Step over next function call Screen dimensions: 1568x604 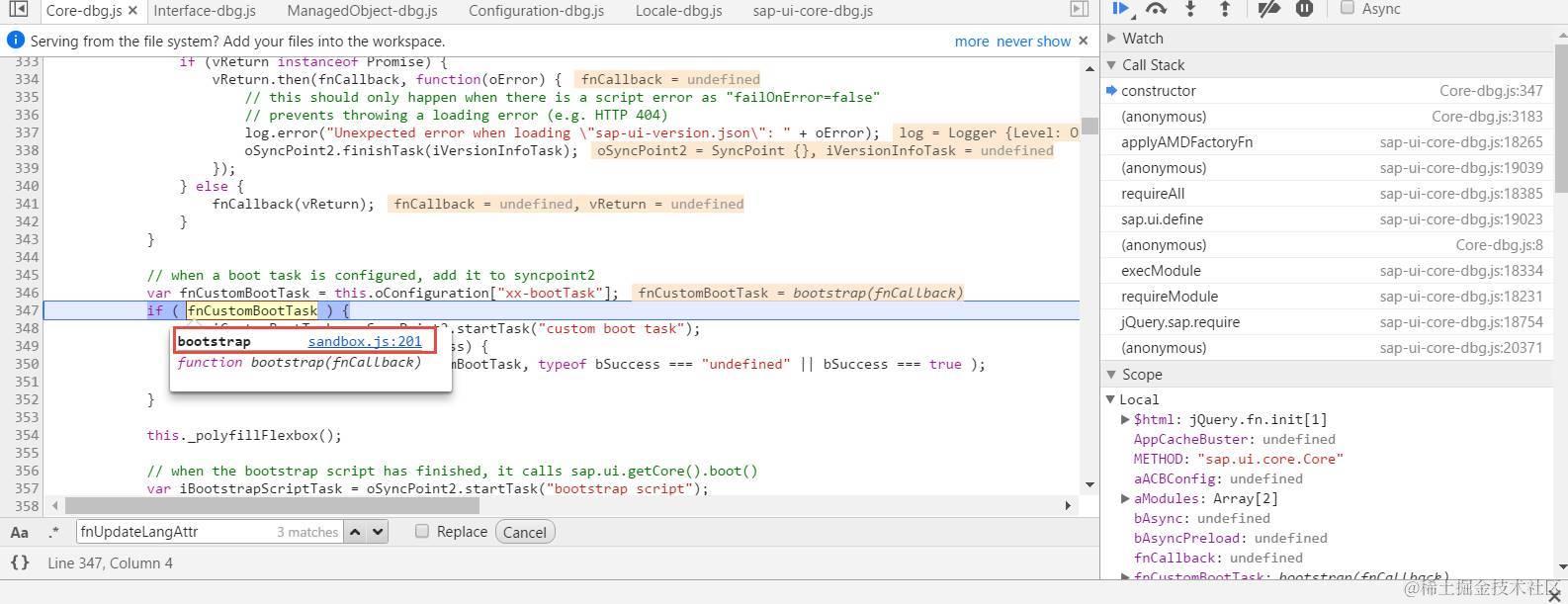pyautogui.click(x=1156, y=9)
